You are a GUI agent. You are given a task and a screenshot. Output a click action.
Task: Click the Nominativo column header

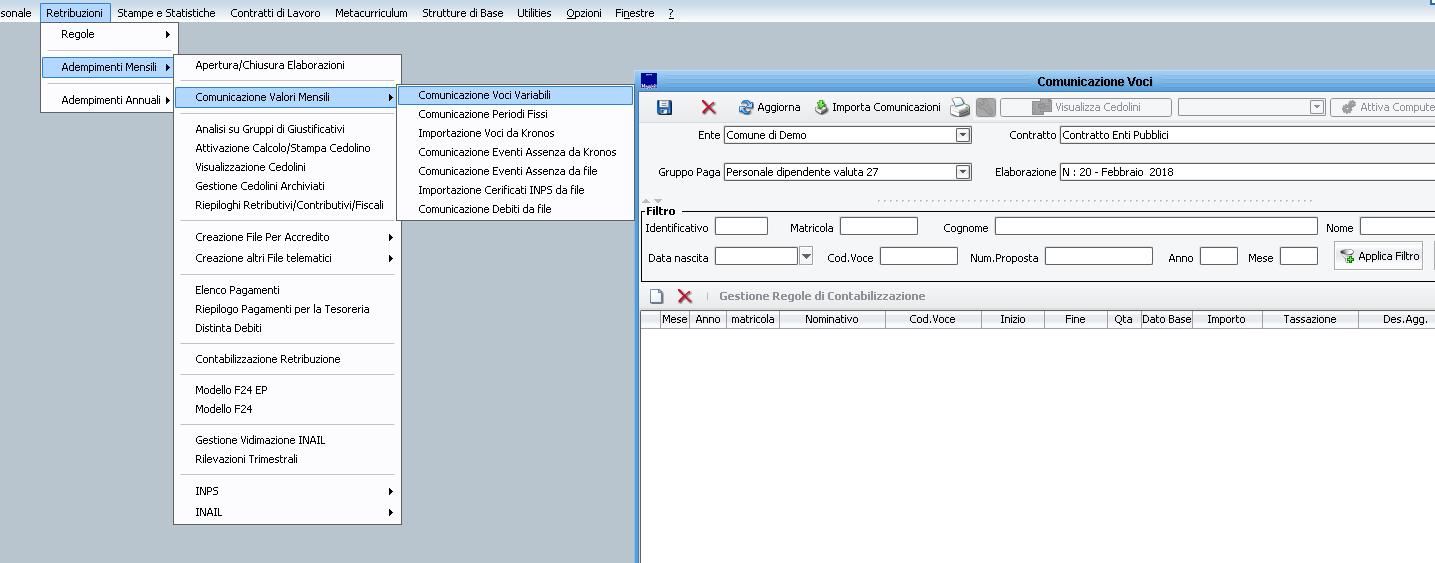(831, 319)
